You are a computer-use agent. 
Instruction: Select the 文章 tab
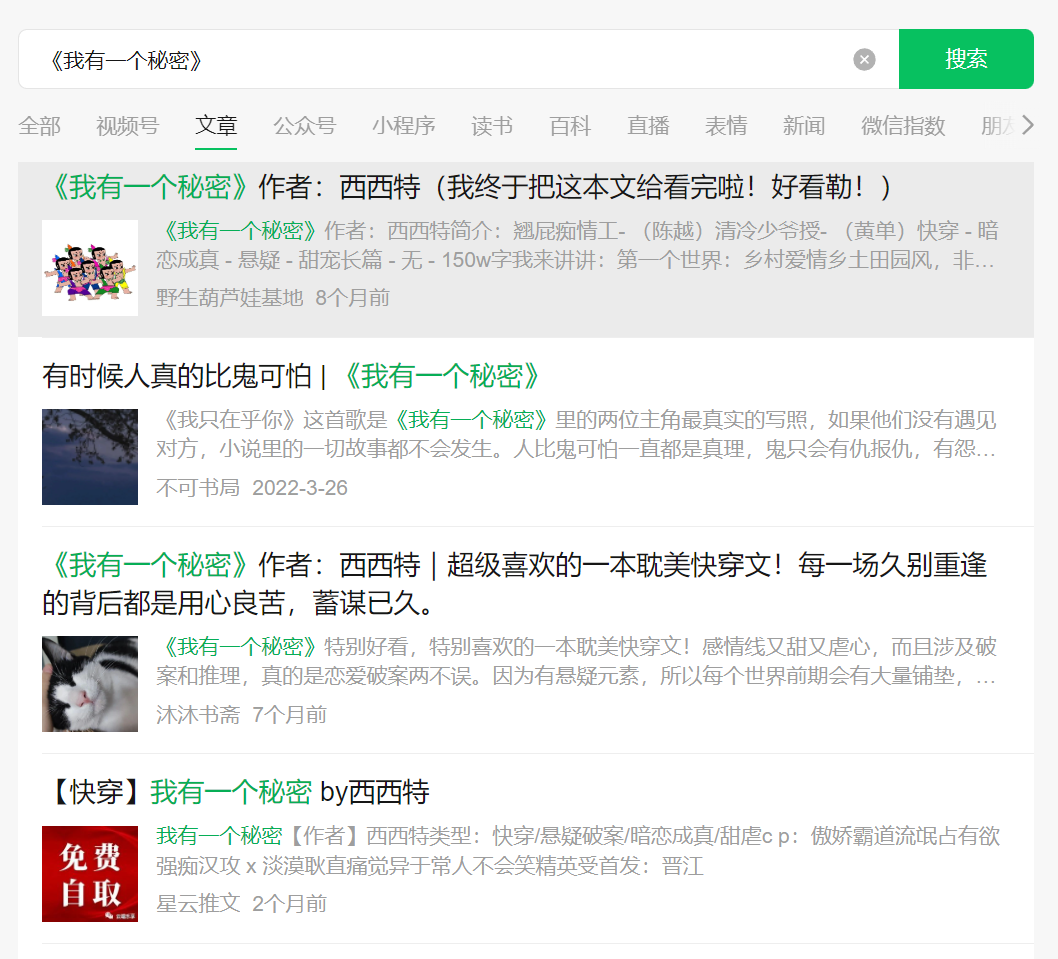(x=216, y=126)
